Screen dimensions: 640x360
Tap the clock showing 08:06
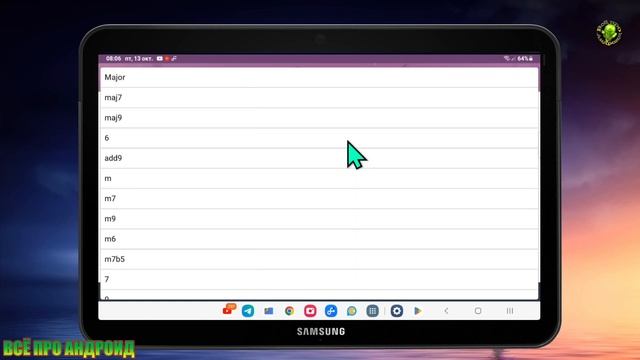tap(113, 59)
